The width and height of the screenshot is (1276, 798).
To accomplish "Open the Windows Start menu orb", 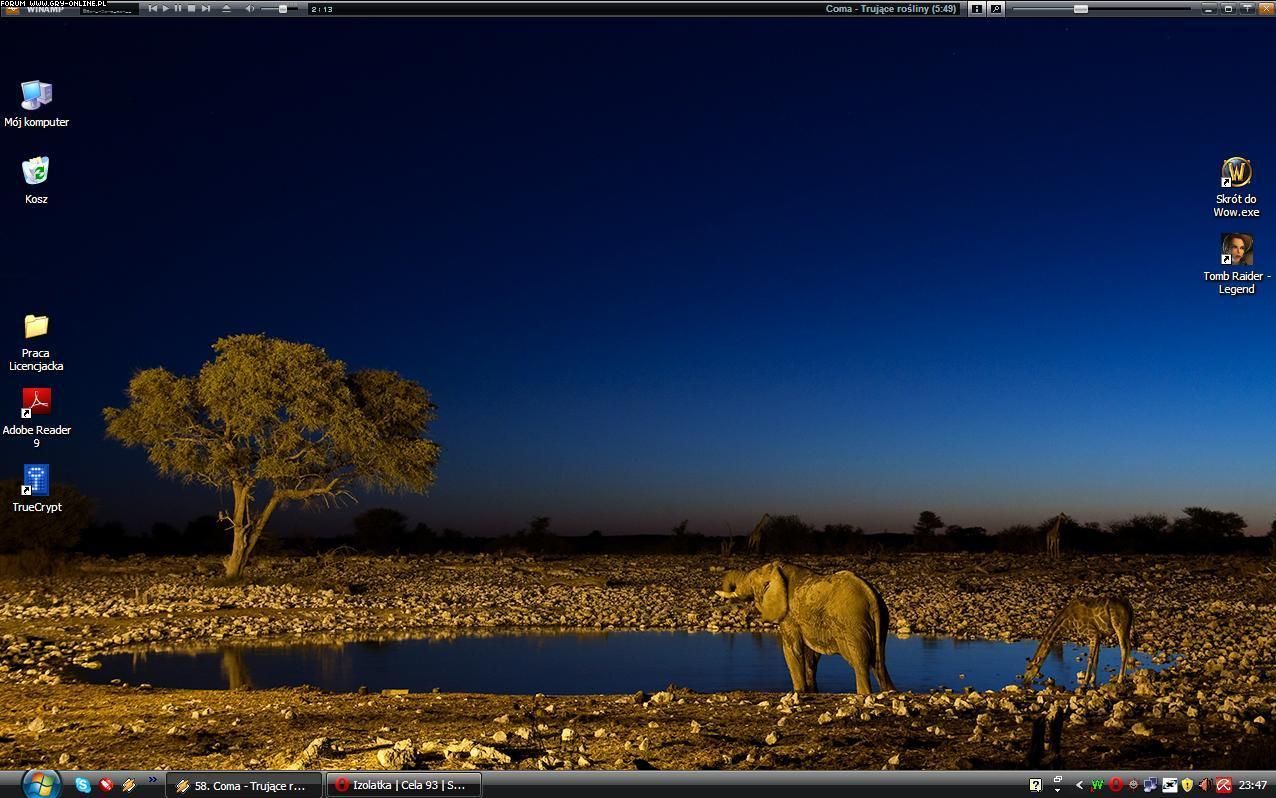I will [x=40, y=783].
